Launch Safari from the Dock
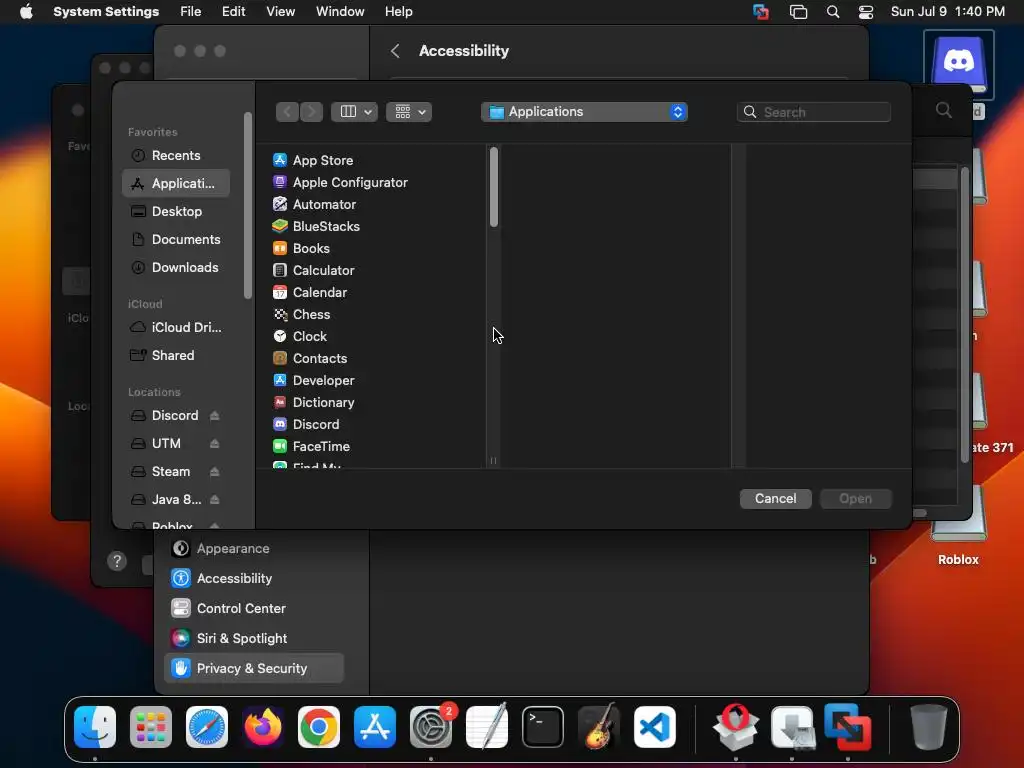 (207, 727)
